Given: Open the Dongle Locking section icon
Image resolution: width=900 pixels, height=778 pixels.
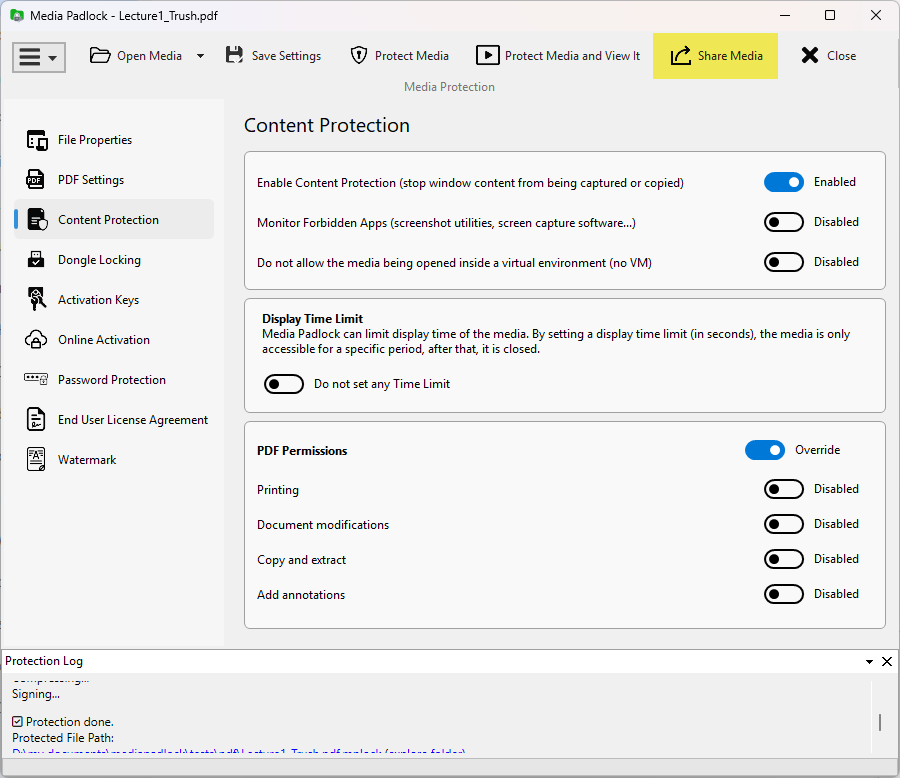Looking at the screenshot, I should click(37, 260).
